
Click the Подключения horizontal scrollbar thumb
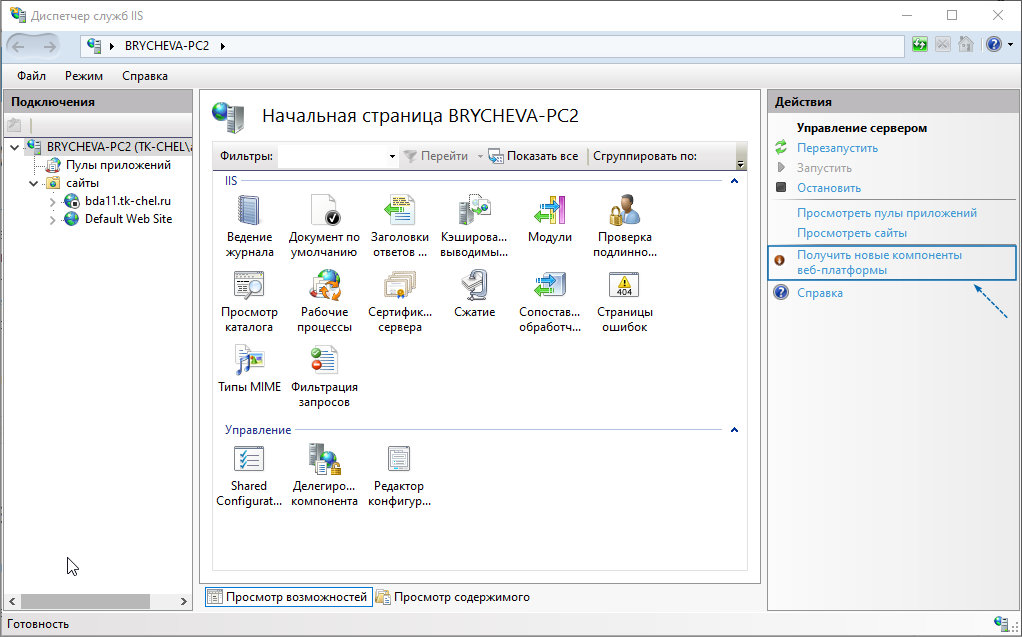(86, 601)
